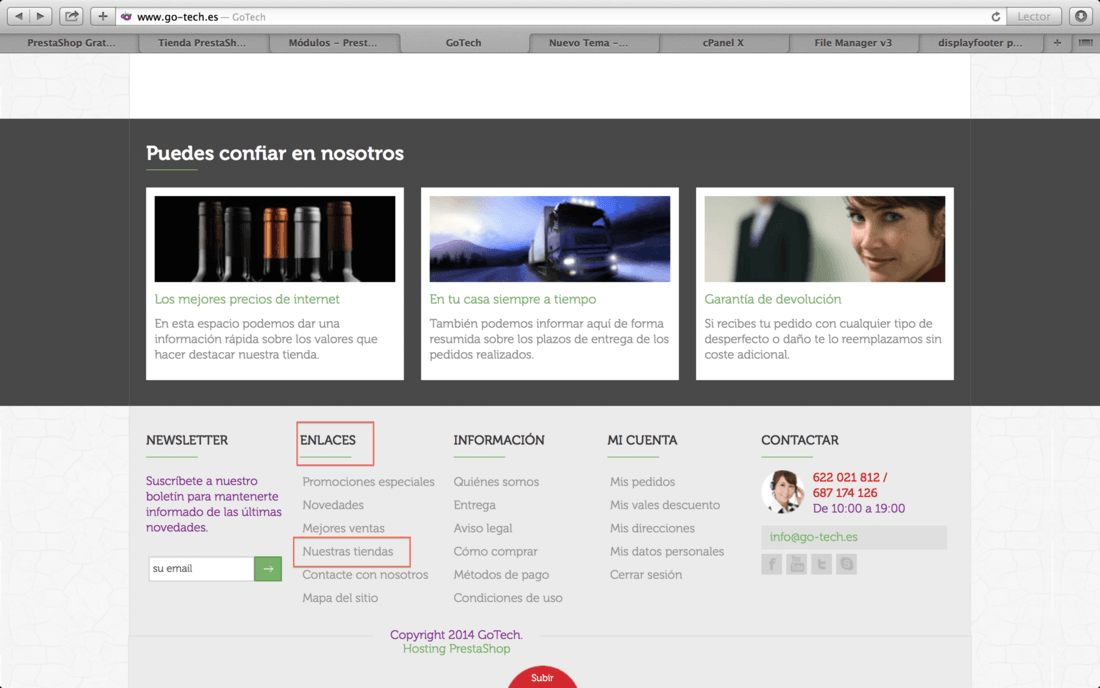Click the Lector reader button

(x=1034, y=16)
